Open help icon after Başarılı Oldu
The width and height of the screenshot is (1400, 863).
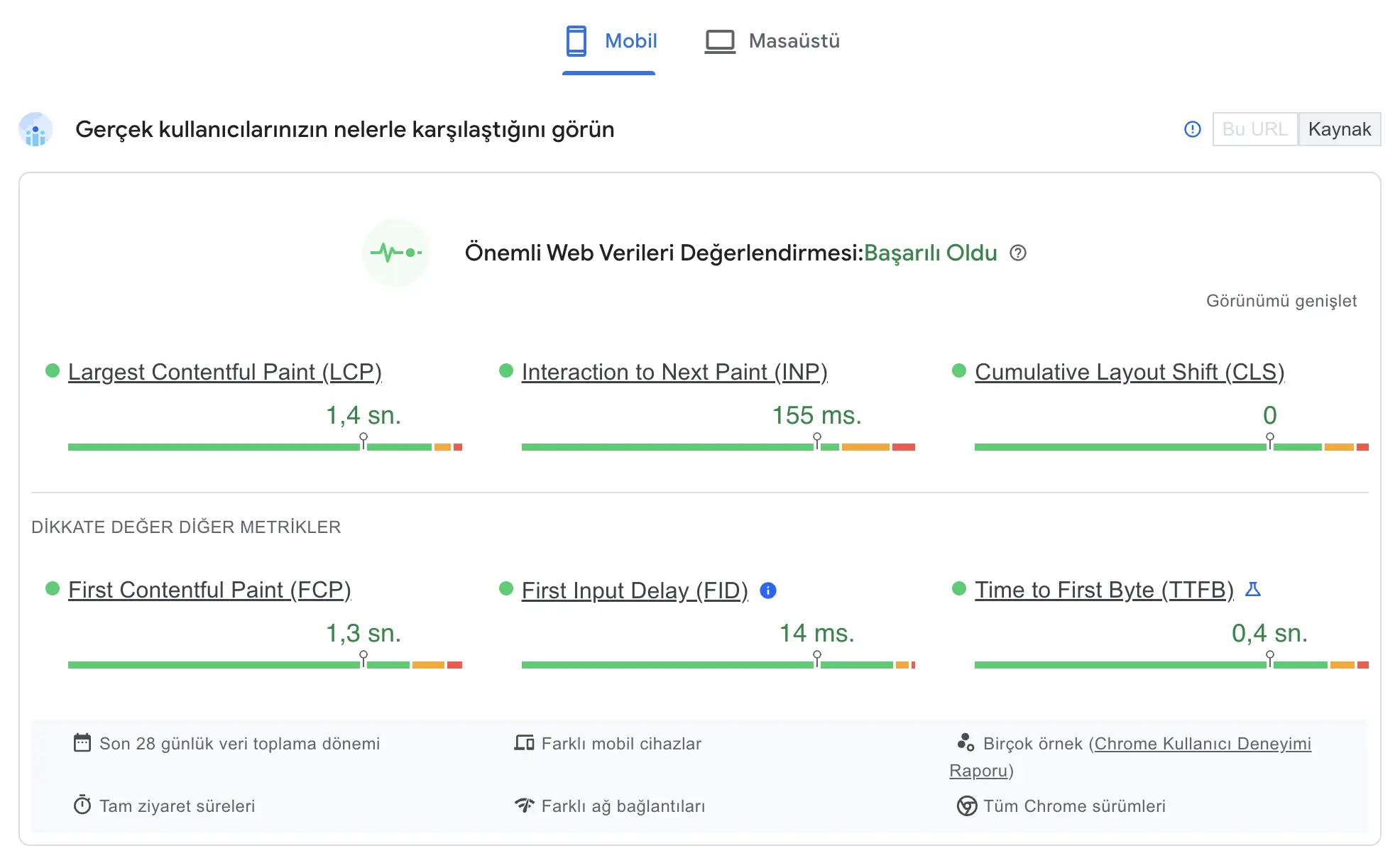coord(1018,253)
